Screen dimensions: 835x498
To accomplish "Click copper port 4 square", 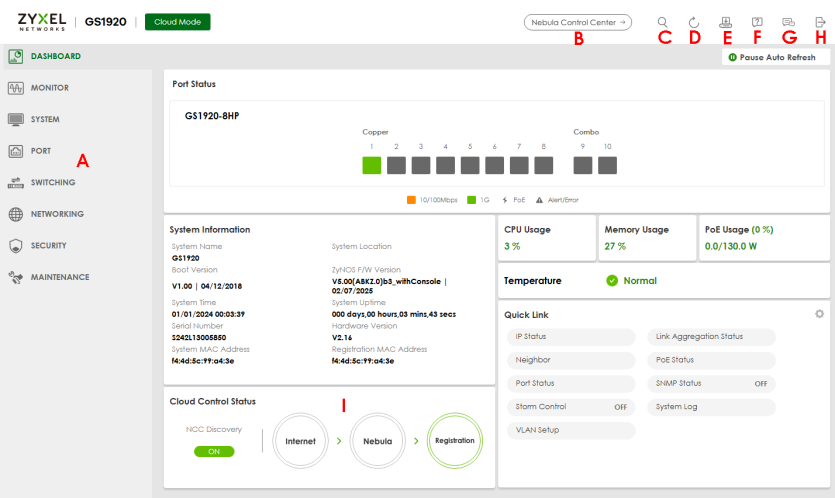I will (445, 165).
